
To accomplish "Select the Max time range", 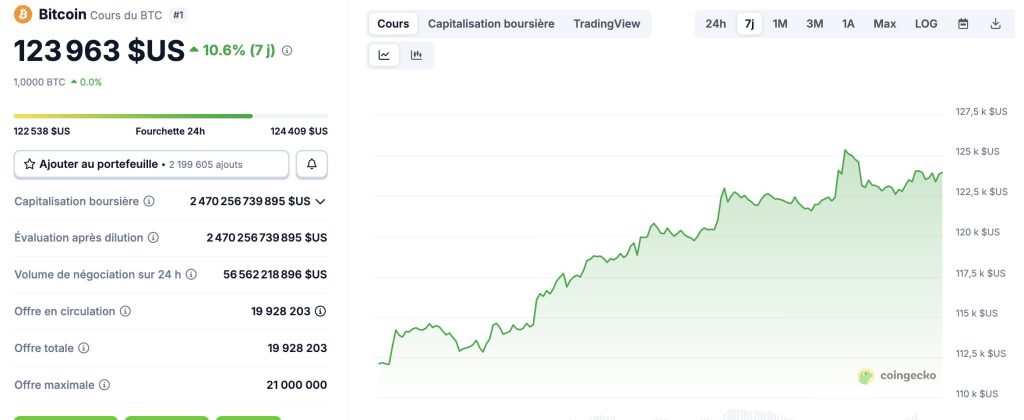I will pyautogui.click(x=884, y=23).
